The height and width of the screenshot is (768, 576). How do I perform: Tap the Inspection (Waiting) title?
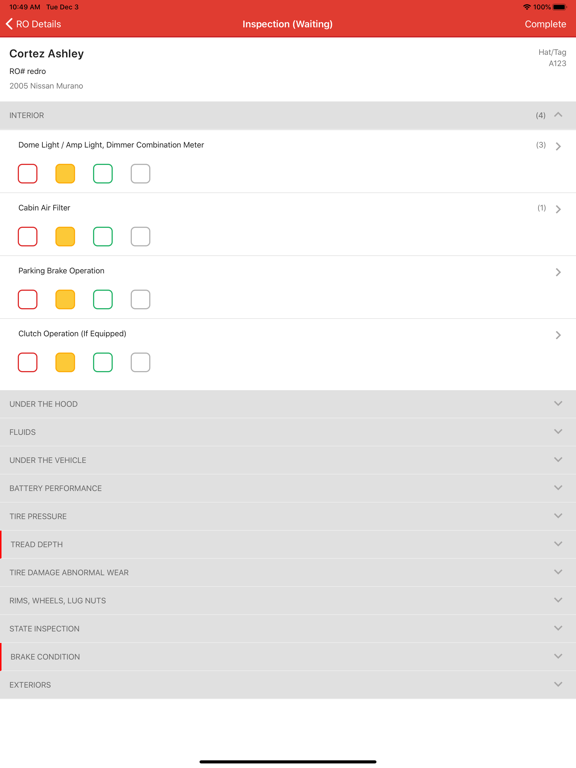[288, 24]
